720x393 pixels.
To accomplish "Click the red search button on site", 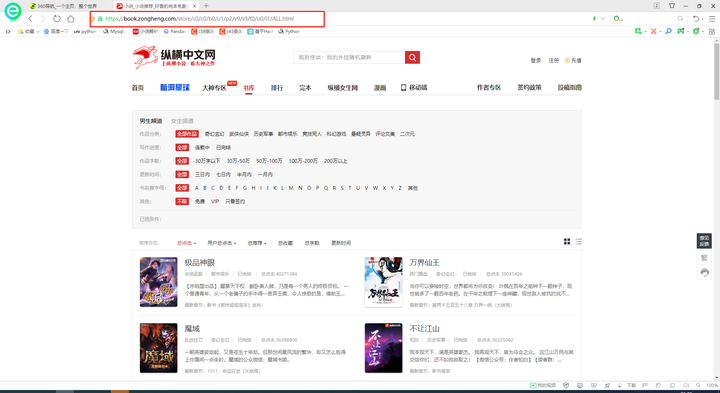I will coord(412,57).
